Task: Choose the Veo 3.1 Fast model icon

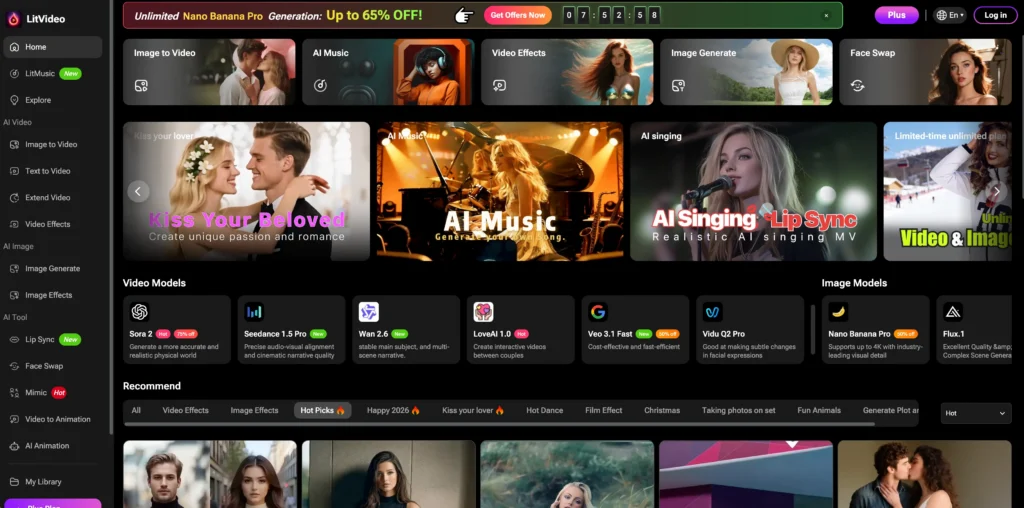Action: (598, 312)
